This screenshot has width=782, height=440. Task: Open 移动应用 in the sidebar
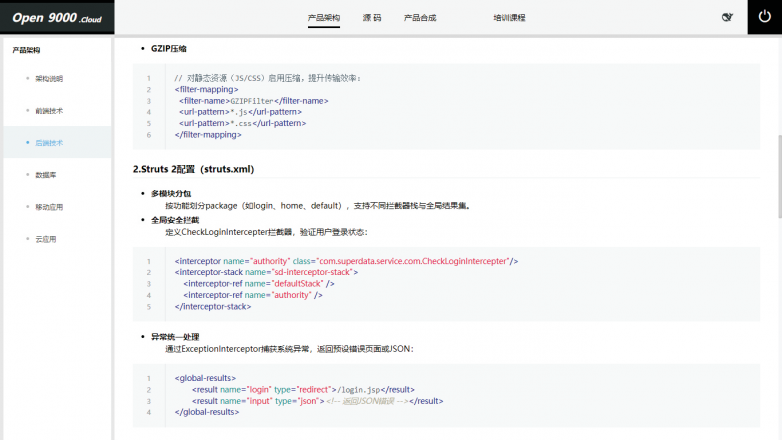[x=49, y=207]
